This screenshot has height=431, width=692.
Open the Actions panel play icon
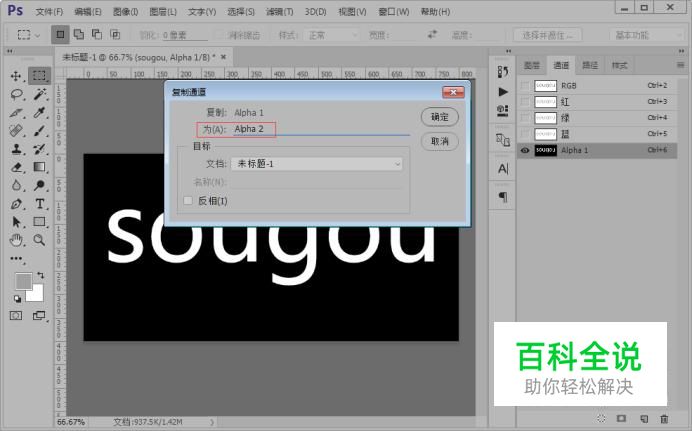click(x=503, y=92)
